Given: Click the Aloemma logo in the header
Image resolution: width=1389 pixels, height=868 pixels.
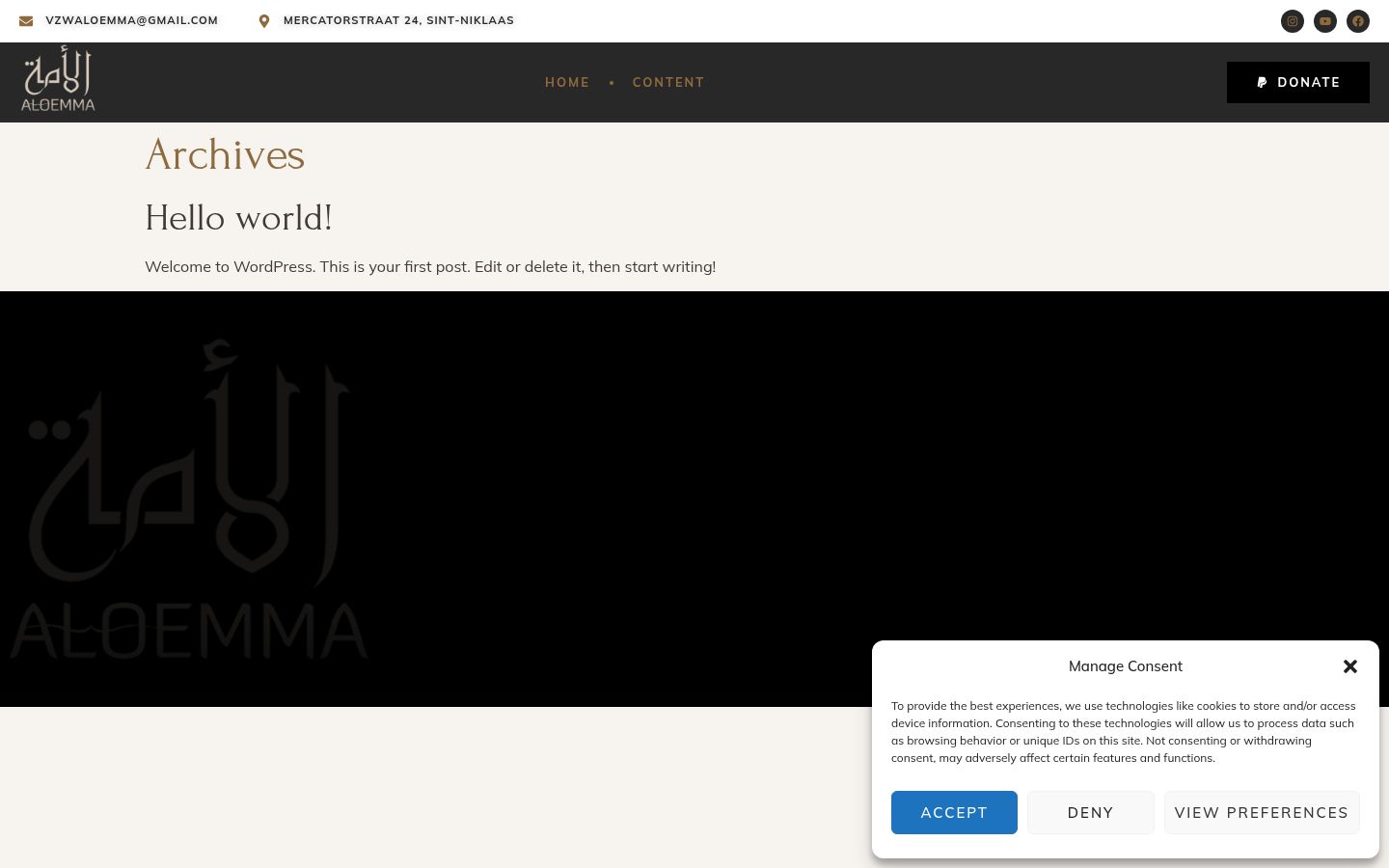Looking at the screenshot, I should click(58, 79).
